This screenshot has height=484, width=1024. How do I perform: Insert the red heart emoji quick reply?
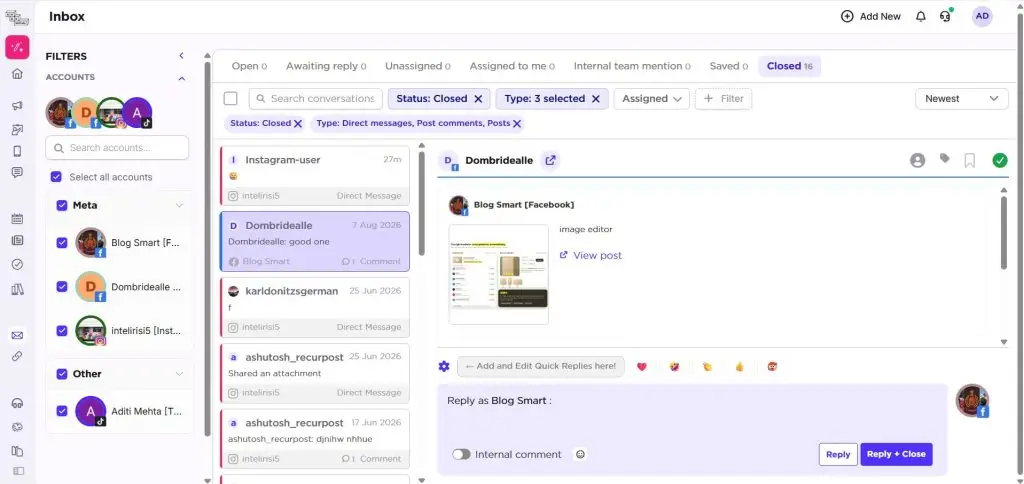[641, 366]
